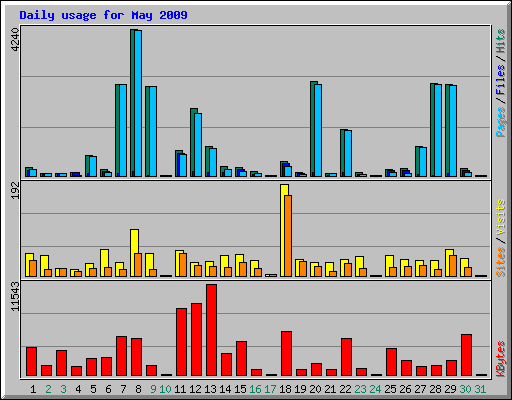Click the hits bar for day 28
Image resolution: width=512 pixels, height=400 pixels.
(x=432, y=130)
